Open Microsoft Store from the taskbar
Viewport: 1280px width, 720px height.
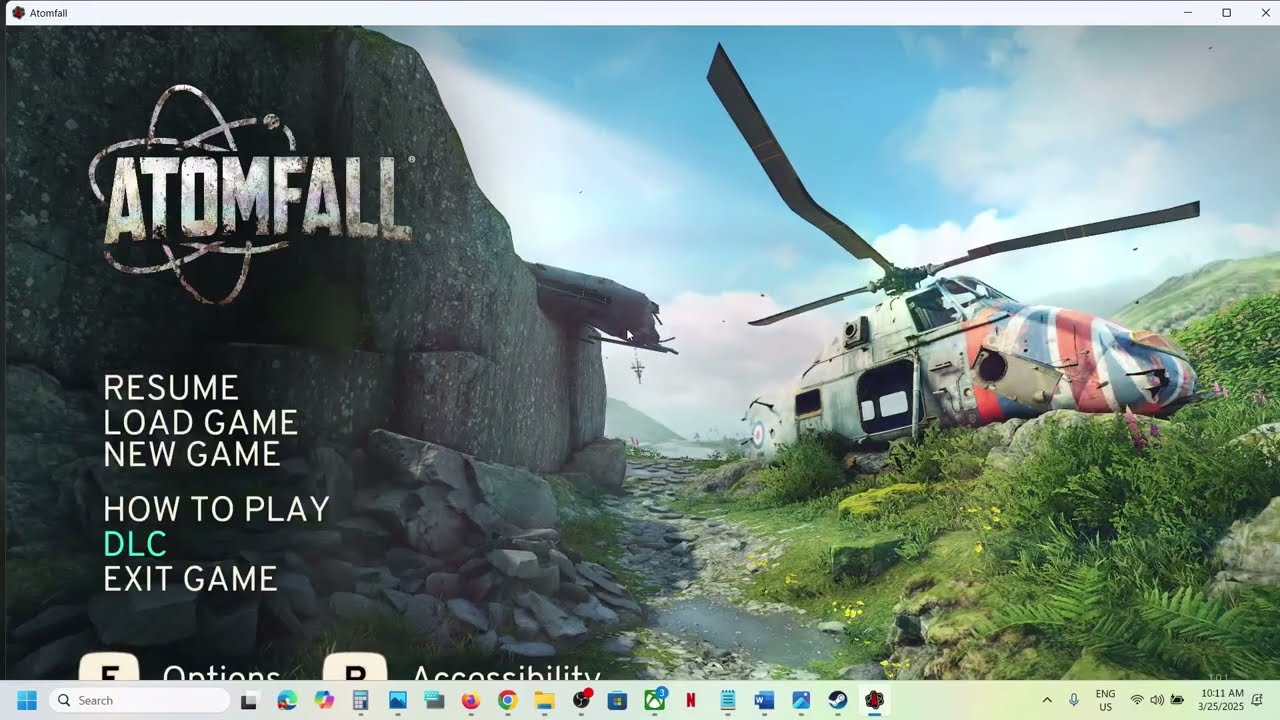(617, 700)
